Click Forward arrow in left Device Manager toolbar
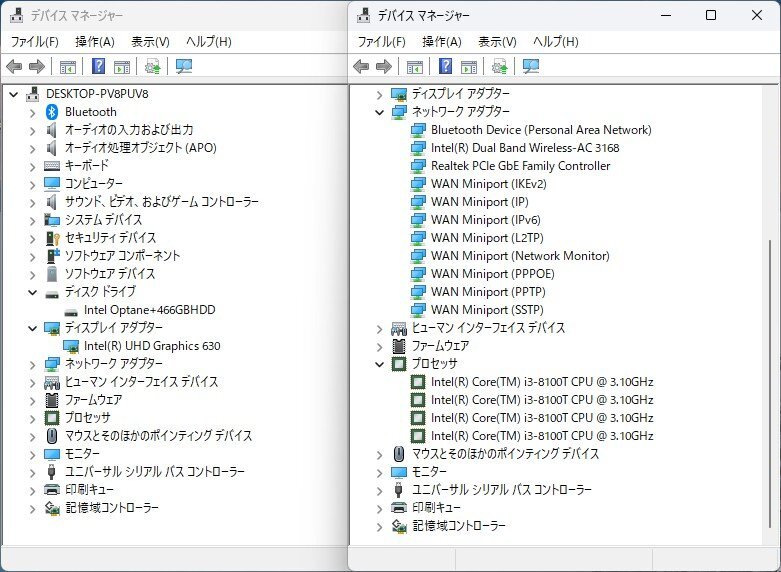This screenshot has height=572, width=781. pos(37,66)
